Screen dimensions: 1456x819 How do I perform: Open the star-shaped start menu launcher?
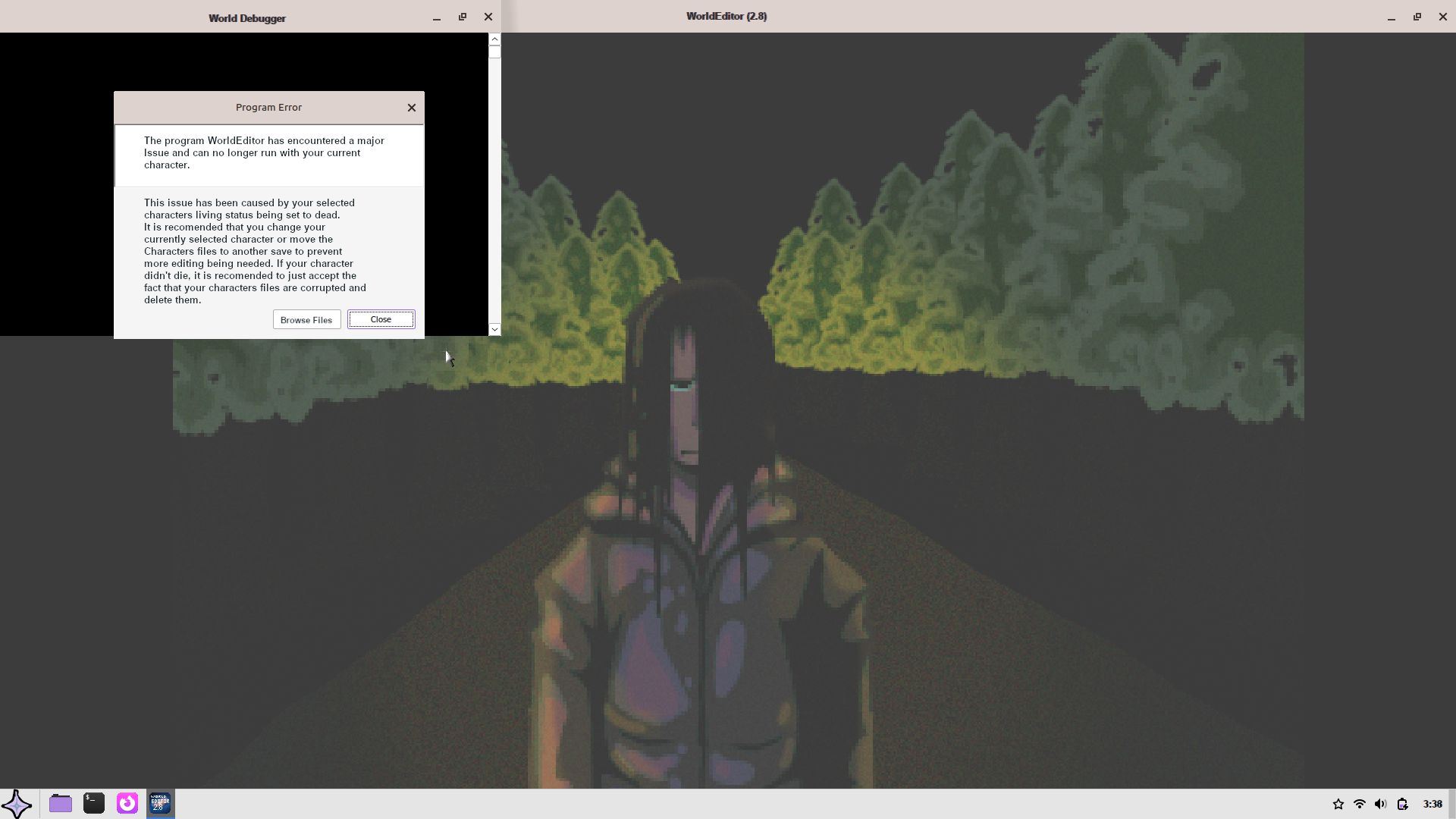click(x=17, y=804)
